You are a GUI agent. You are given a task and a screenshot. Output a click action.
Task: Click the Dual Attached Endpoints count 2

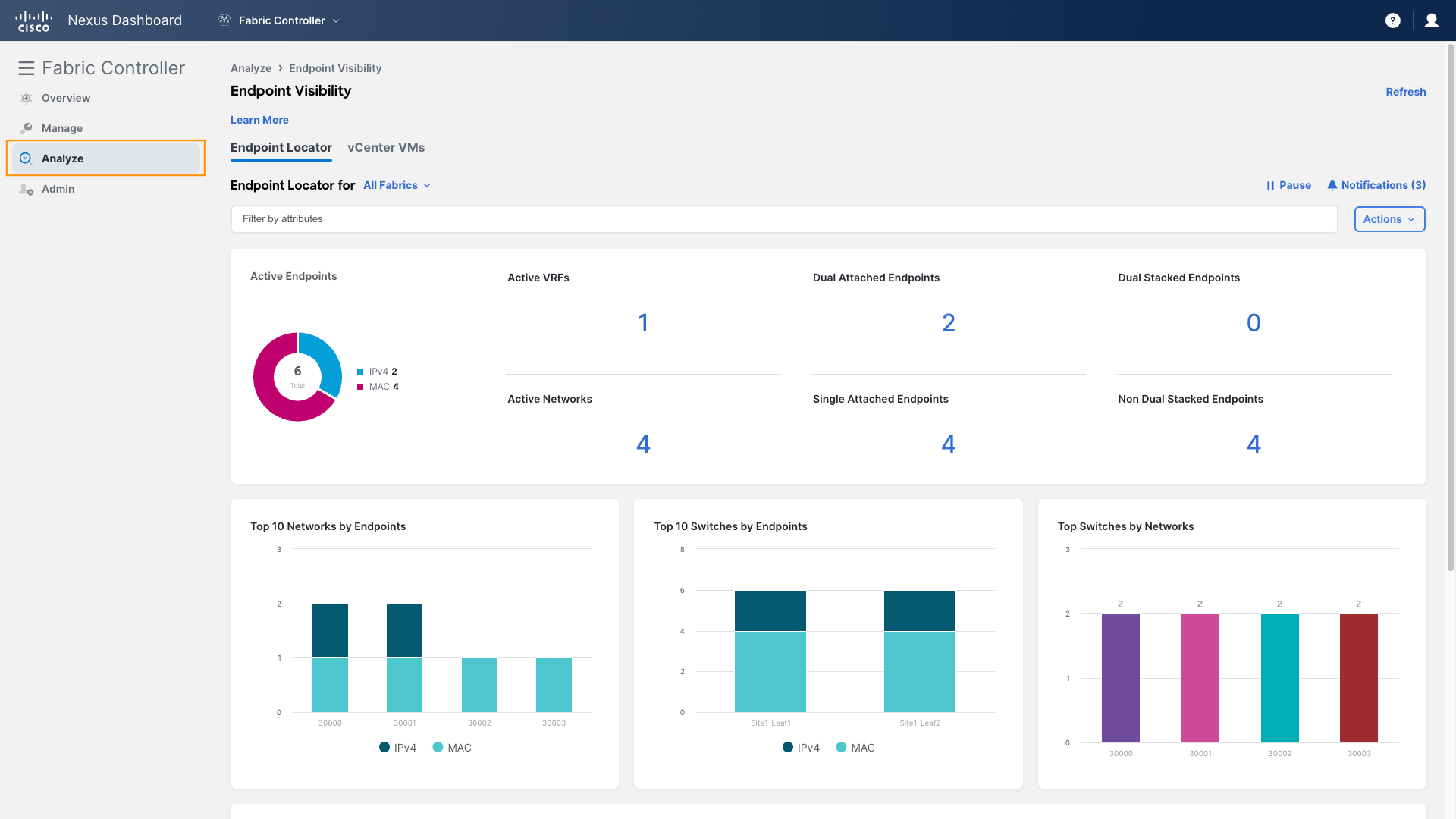click(x=949, y=323)
